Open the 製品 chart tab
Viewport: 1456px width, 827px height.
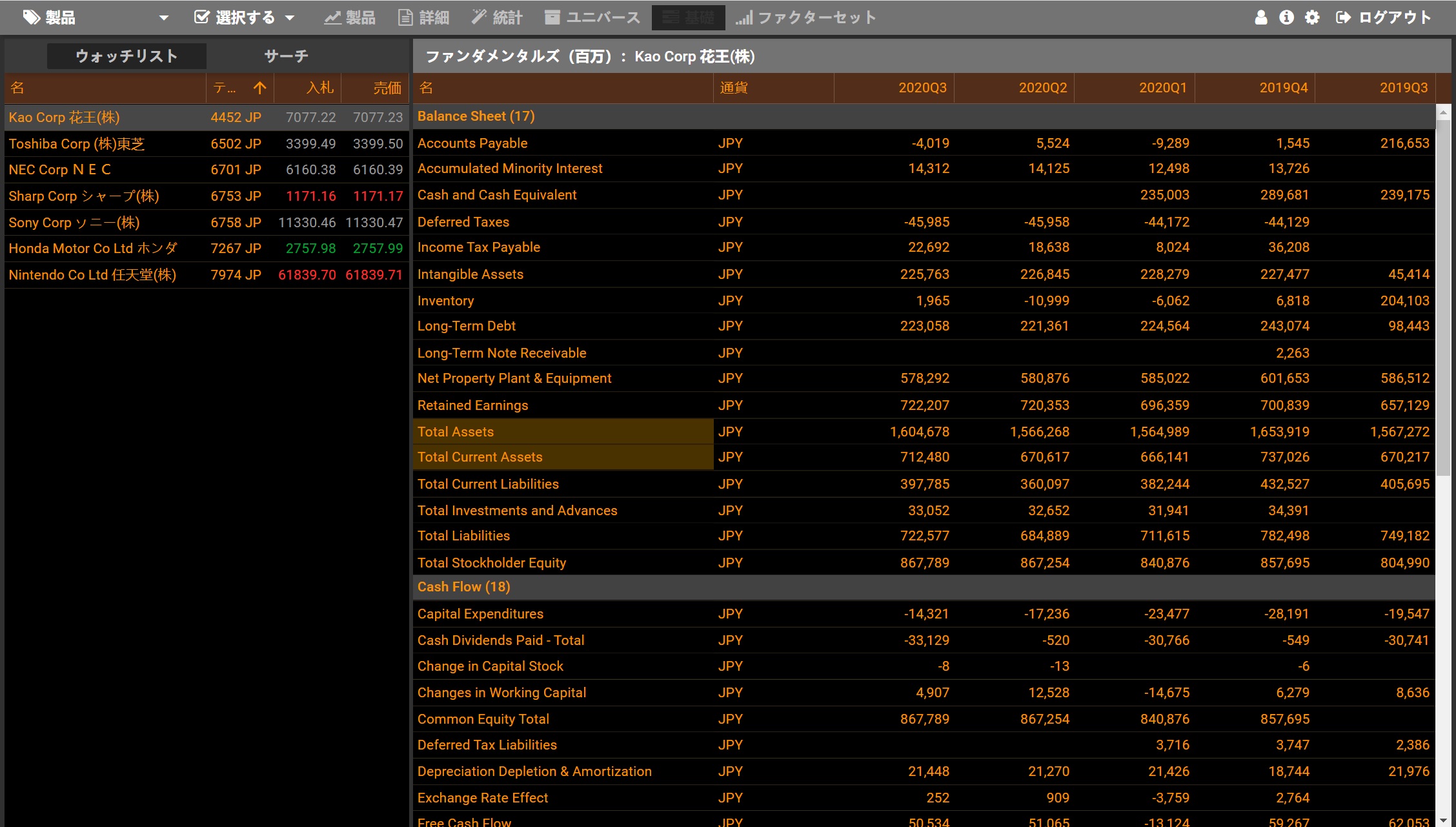click(x=349, y=17)
